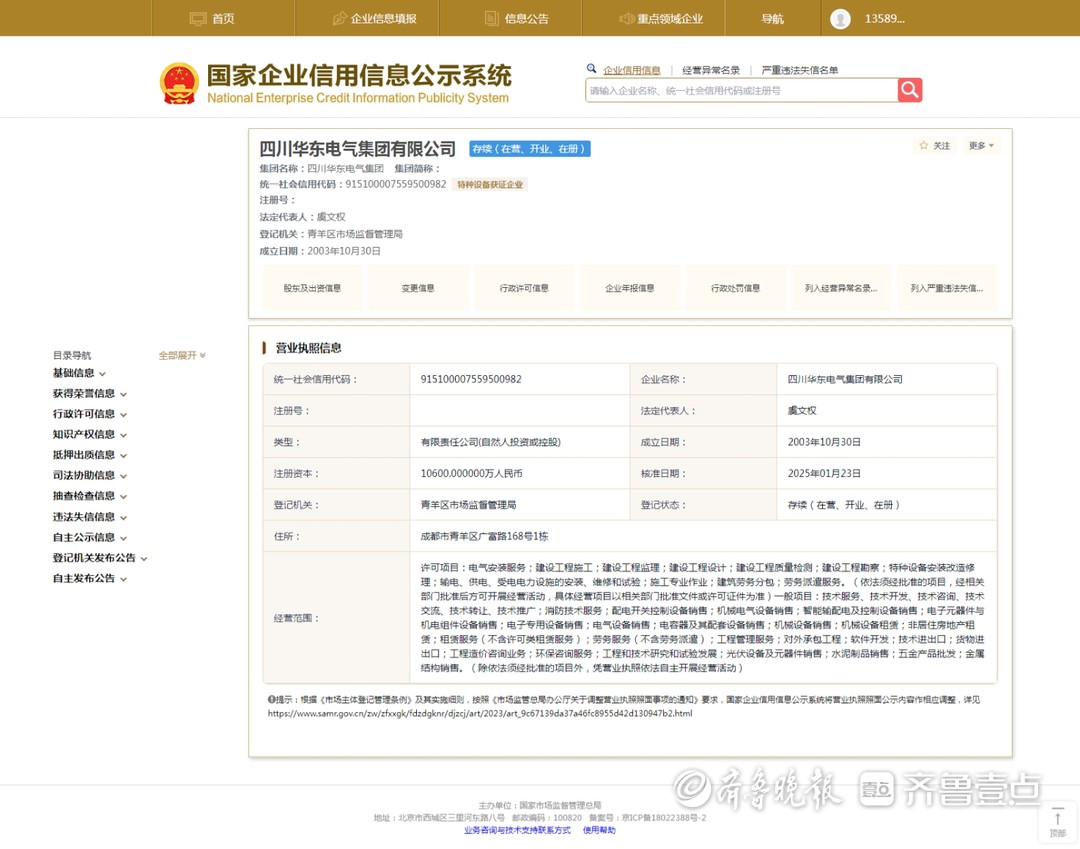The height and width of the screenshot is (849, 1080).
Task: Click the 关注 follow button
Action: (x=935, y=145)
